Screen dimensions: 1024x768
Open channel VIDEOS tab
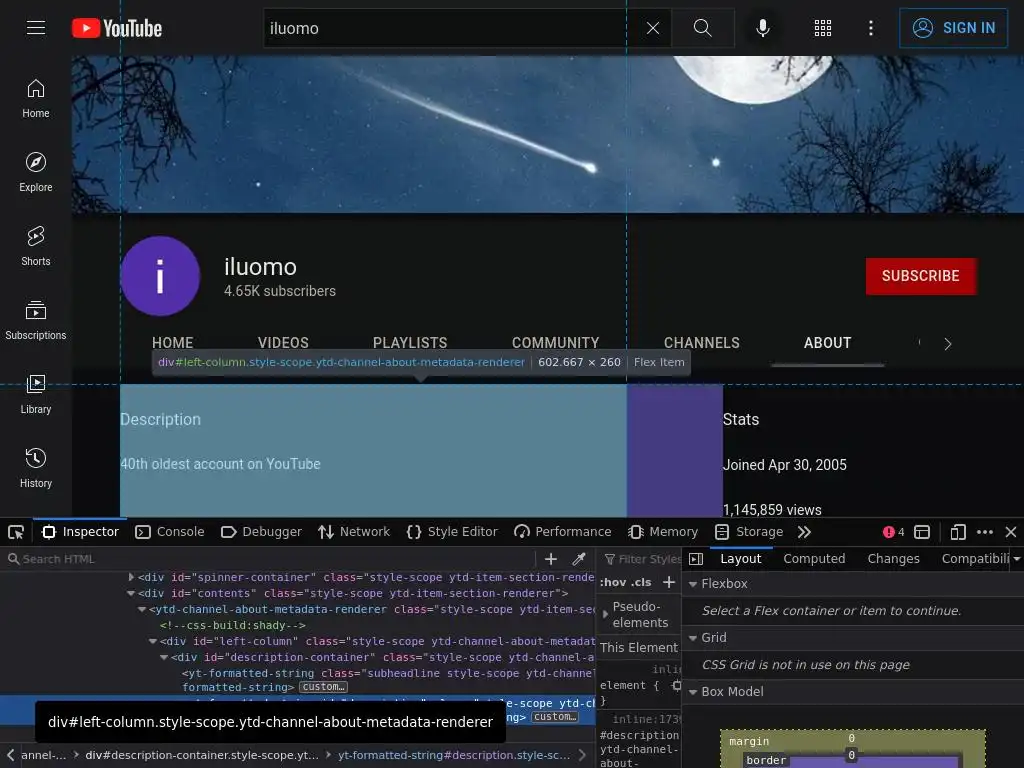(x=283, y=343)
